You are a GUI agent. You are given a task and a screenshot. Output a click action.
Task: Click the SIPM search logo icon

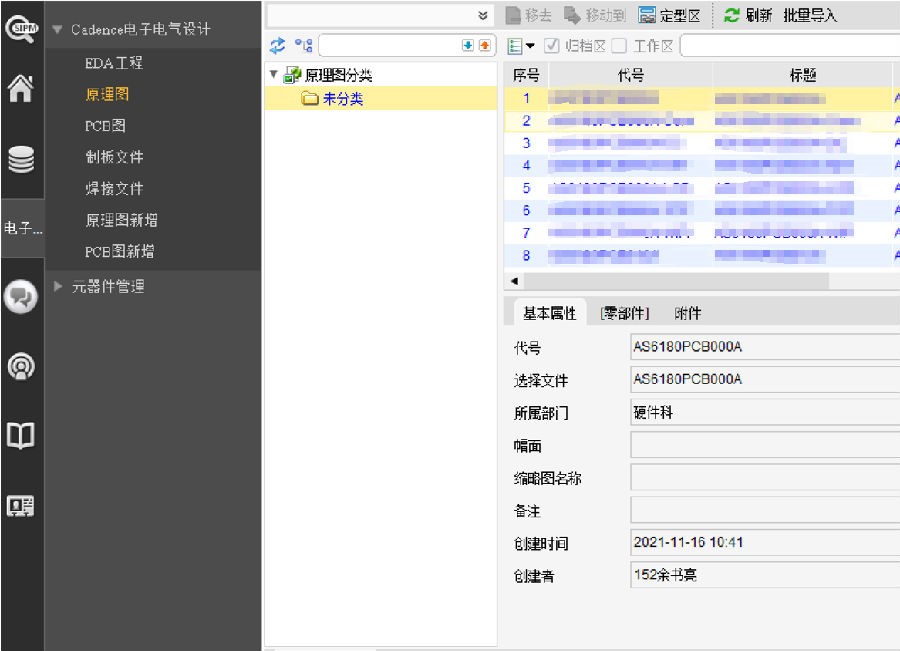22,29
